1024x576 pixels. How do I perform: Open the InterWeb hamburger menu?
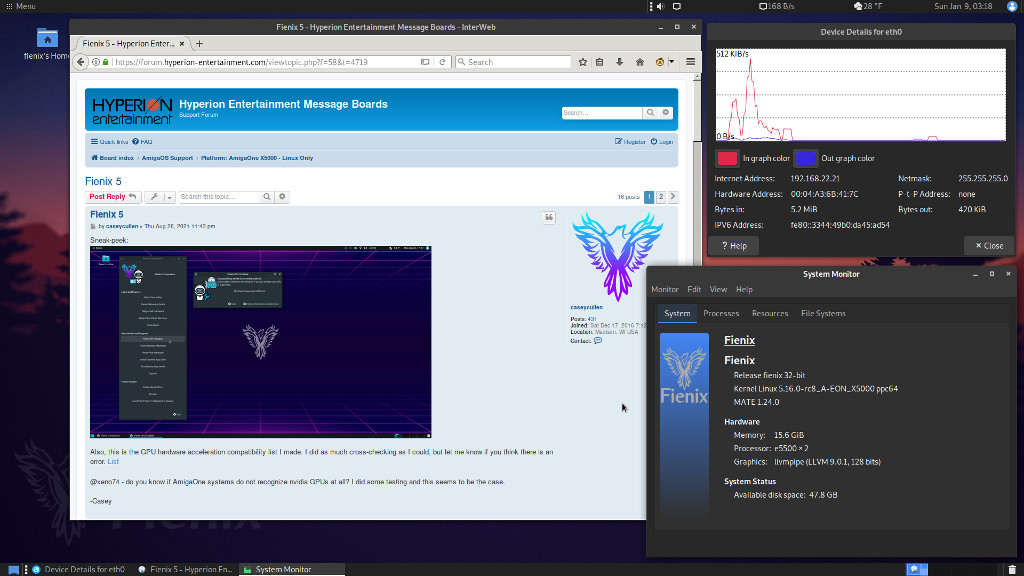690,62
